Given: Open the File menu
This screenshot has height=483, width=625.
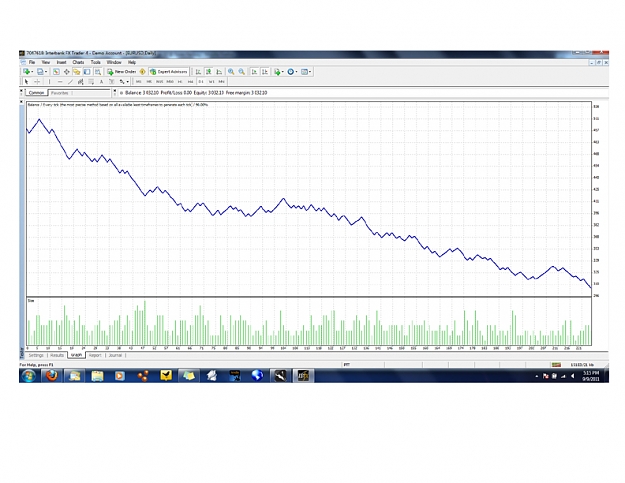Looking at the screenshot, I should click(x=32, y=63).
